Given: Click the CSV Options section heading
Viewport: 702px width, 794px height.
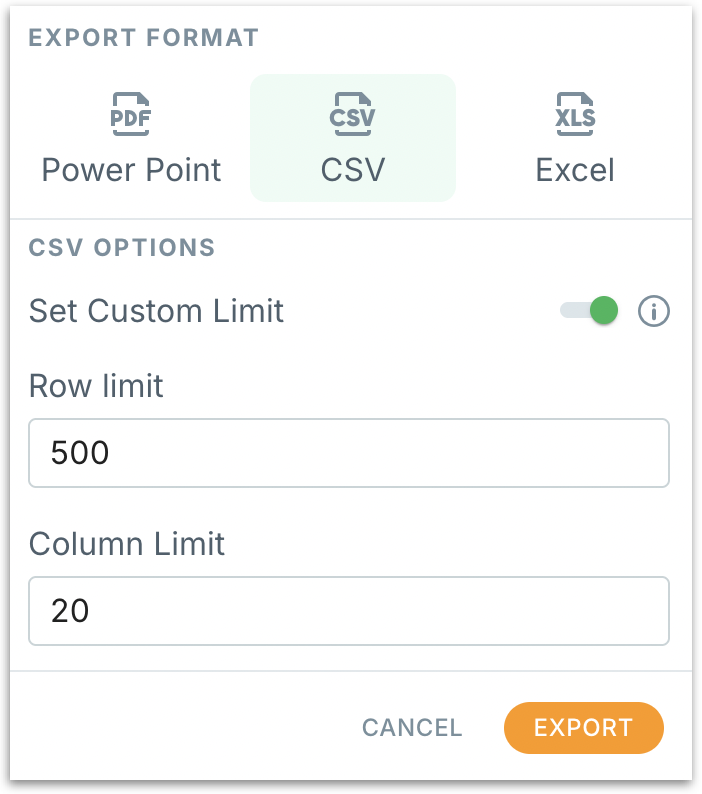Looking at the screenshot, I should point(122,247).
